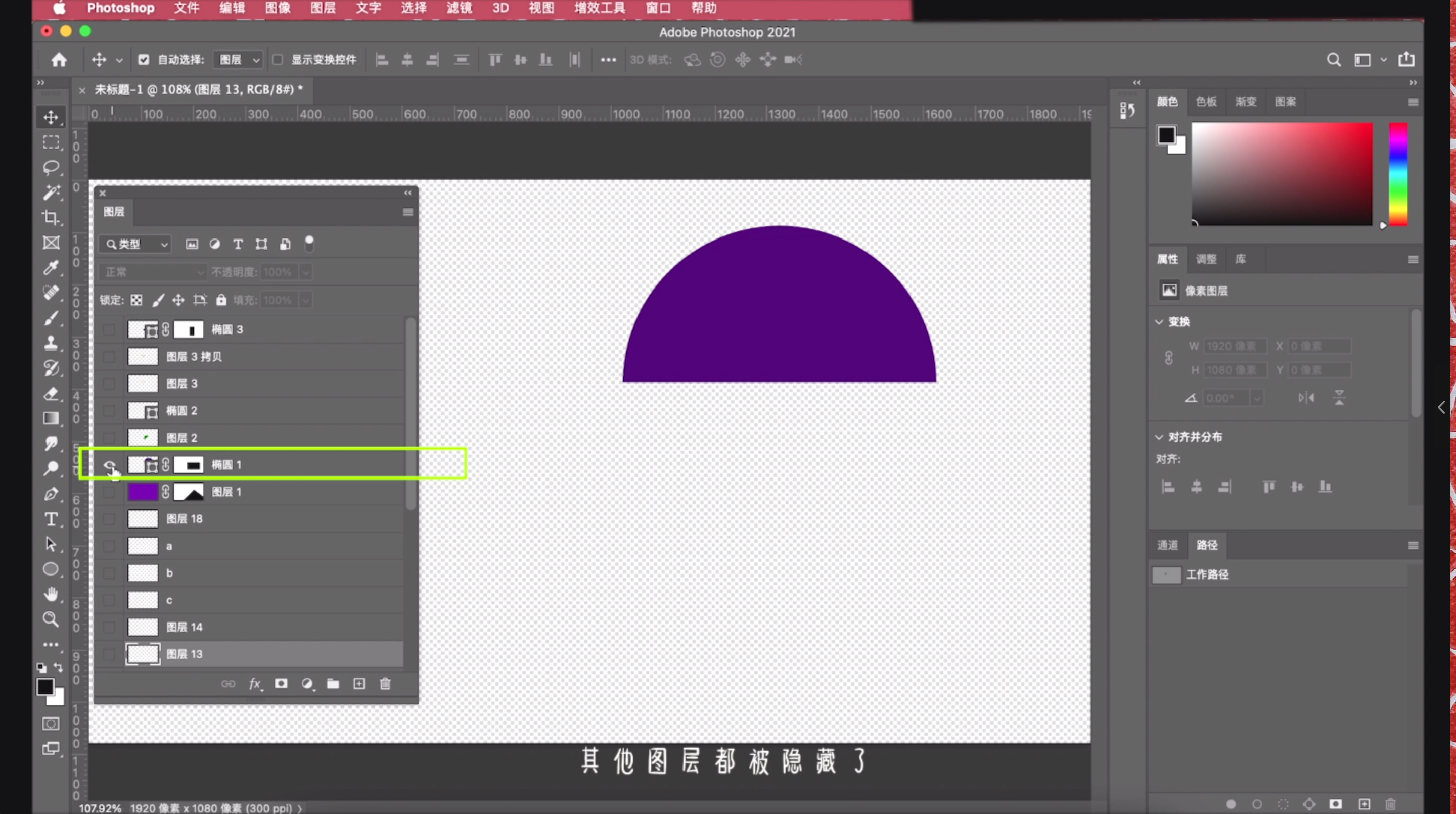Collapse the 对齐并分布 section
This screenshot has height=814, width=1456.
coord(1159,437)
